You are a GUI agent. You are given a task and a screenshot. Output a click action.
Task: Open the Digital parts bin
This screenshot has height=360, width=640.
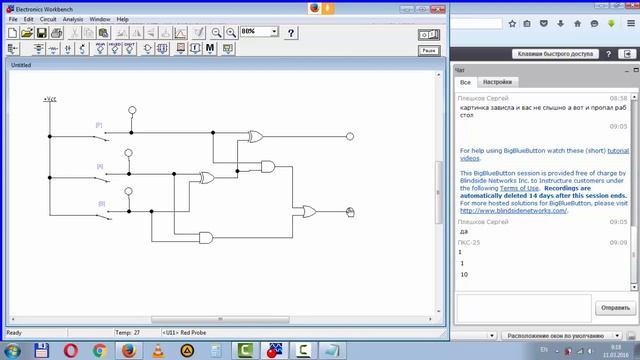click(162, 49)
